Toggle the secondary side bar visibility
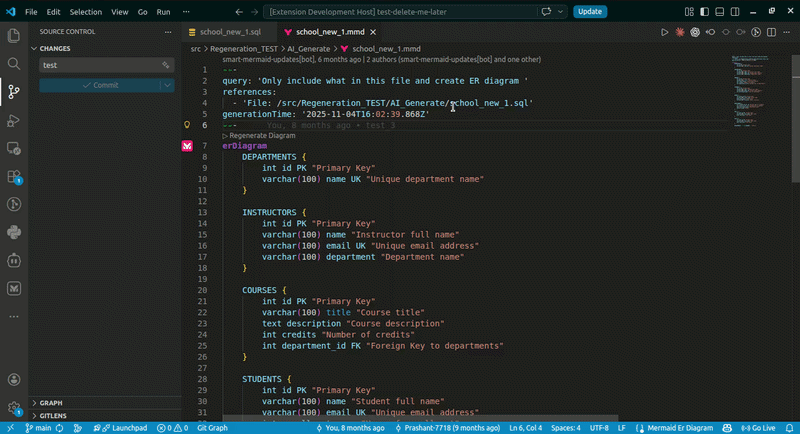The image size is (800, 434). [x=735, y=12]
